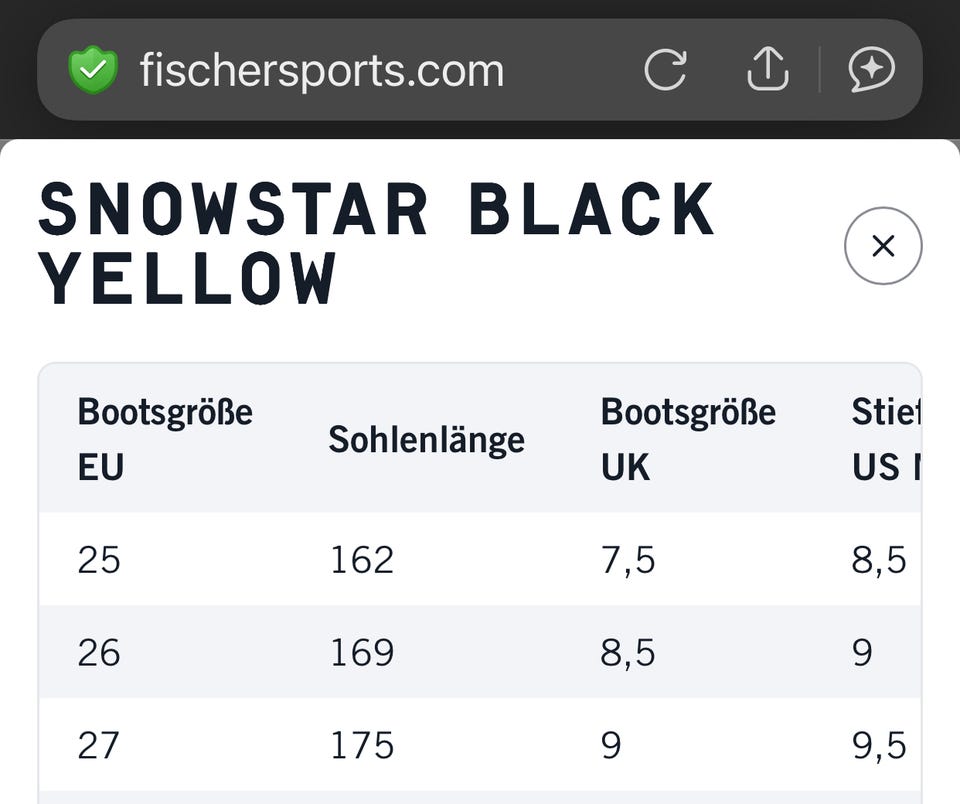Image resolution: width=960 pixels, height=804 pixels.
Task: Tap UK size 7,5 cell
Action: pyautogui.click(x=628, y=560)
